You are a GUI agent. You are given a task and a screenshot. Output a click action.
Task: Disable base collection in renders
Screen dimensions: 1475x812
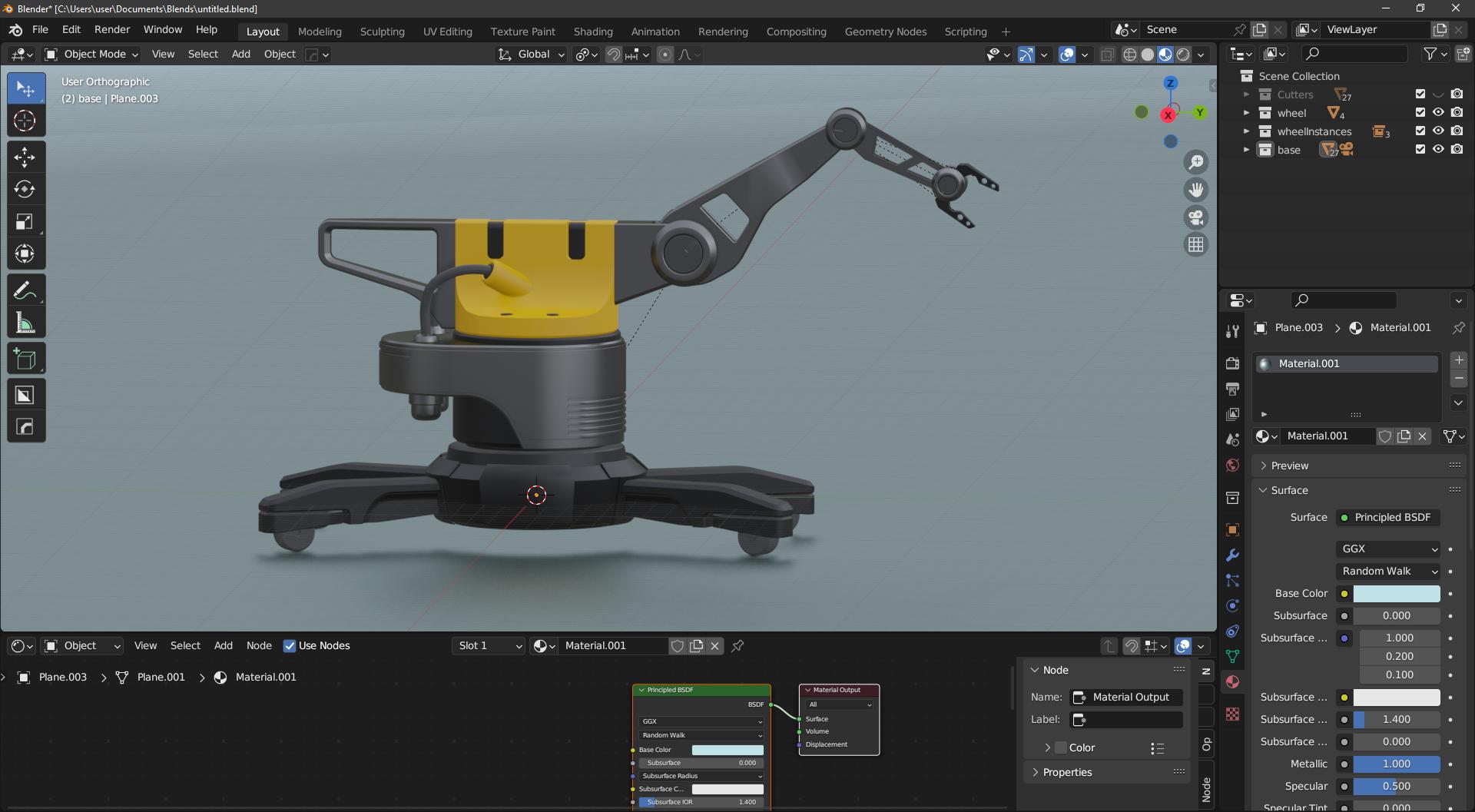pos(1457,150)
